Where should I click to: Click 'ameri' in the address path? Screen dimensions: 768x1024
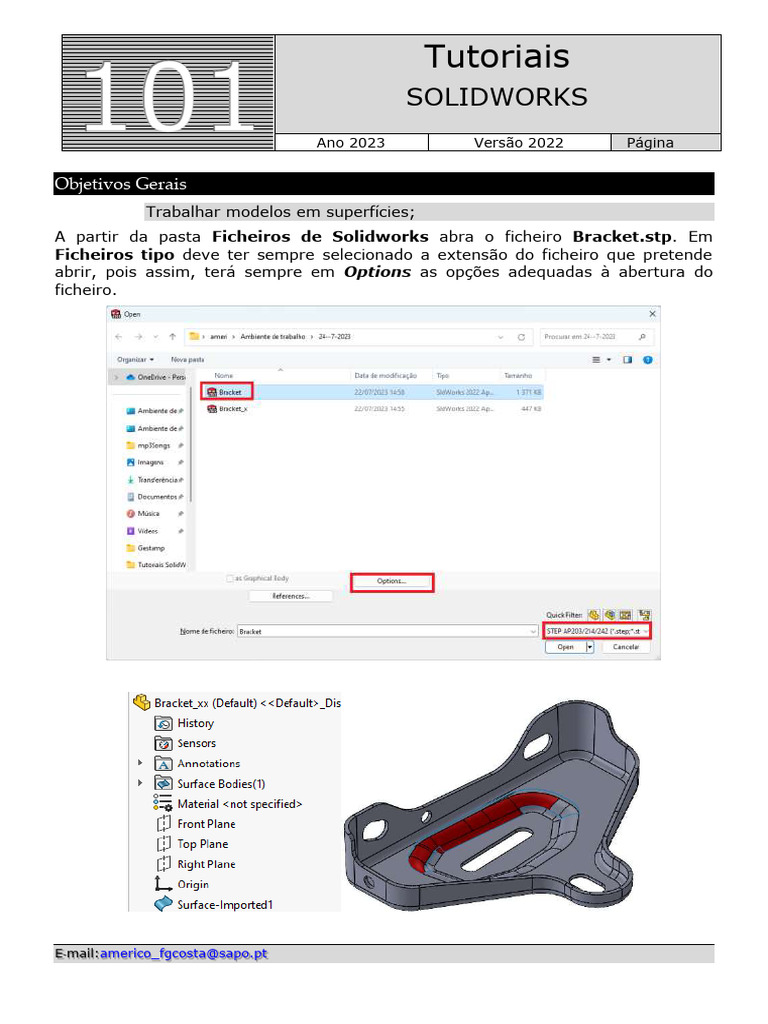219,337
